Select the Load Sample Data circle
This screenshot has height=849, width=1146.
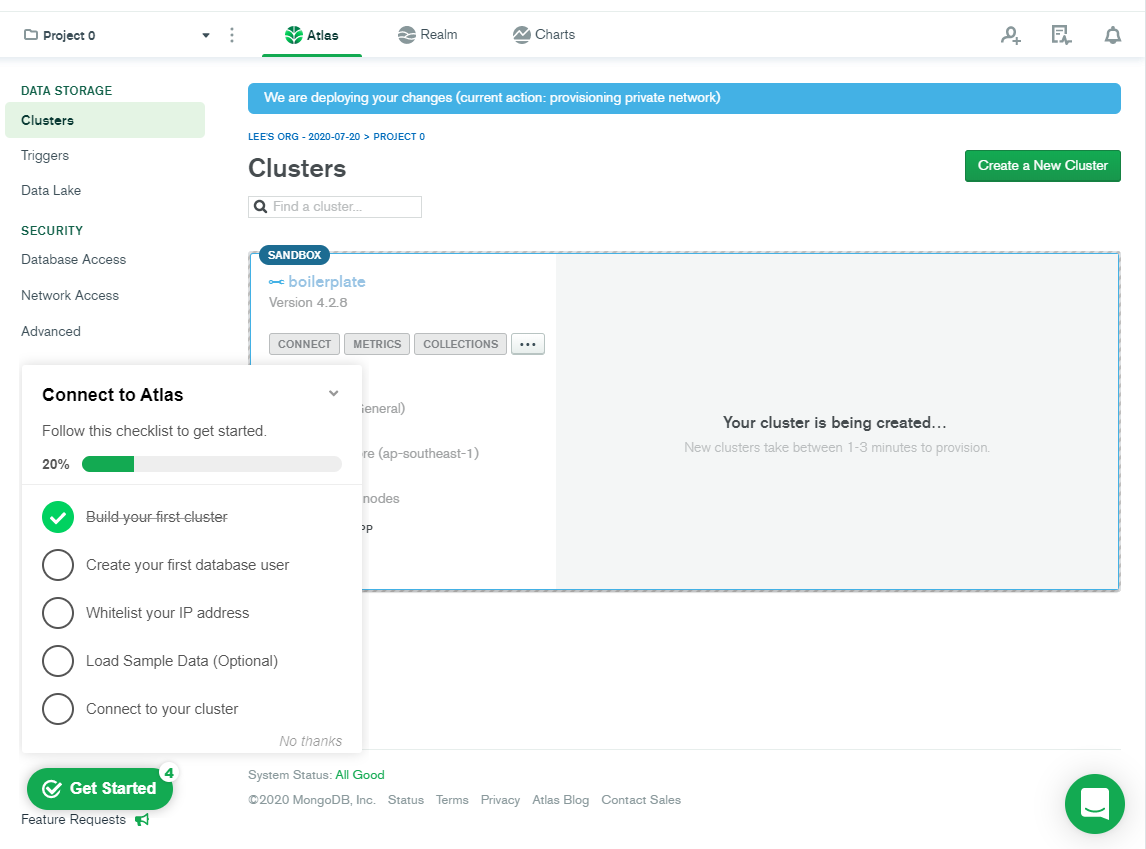58,661
